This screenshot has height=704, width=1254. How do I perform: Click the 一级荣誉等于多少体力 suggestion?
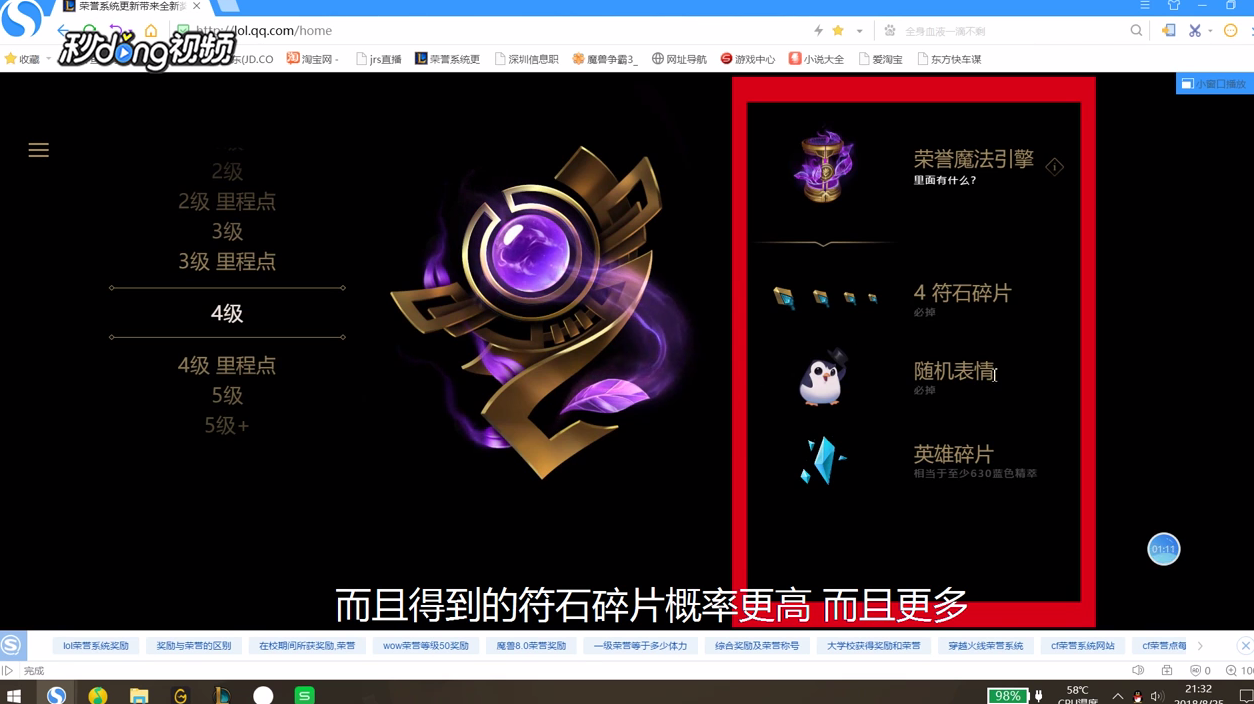(x=640, y=646)
